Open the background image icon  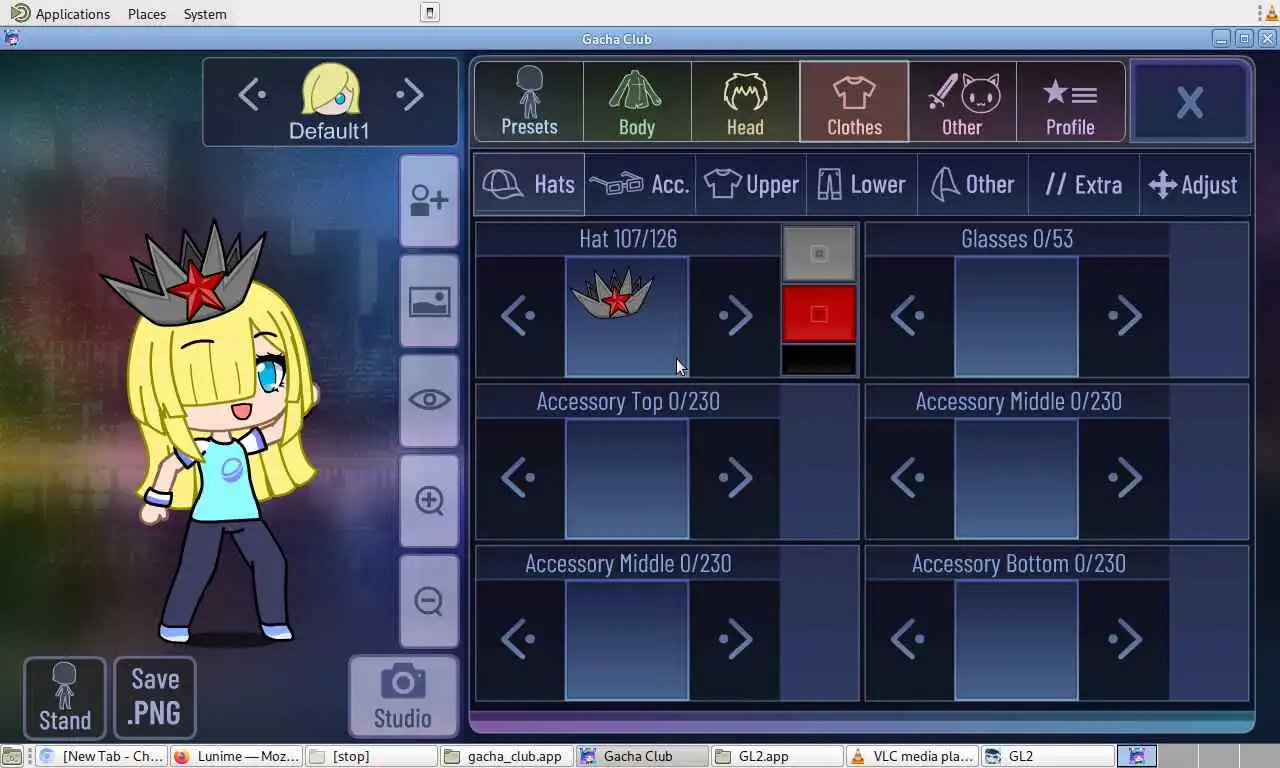coord(429,301)
